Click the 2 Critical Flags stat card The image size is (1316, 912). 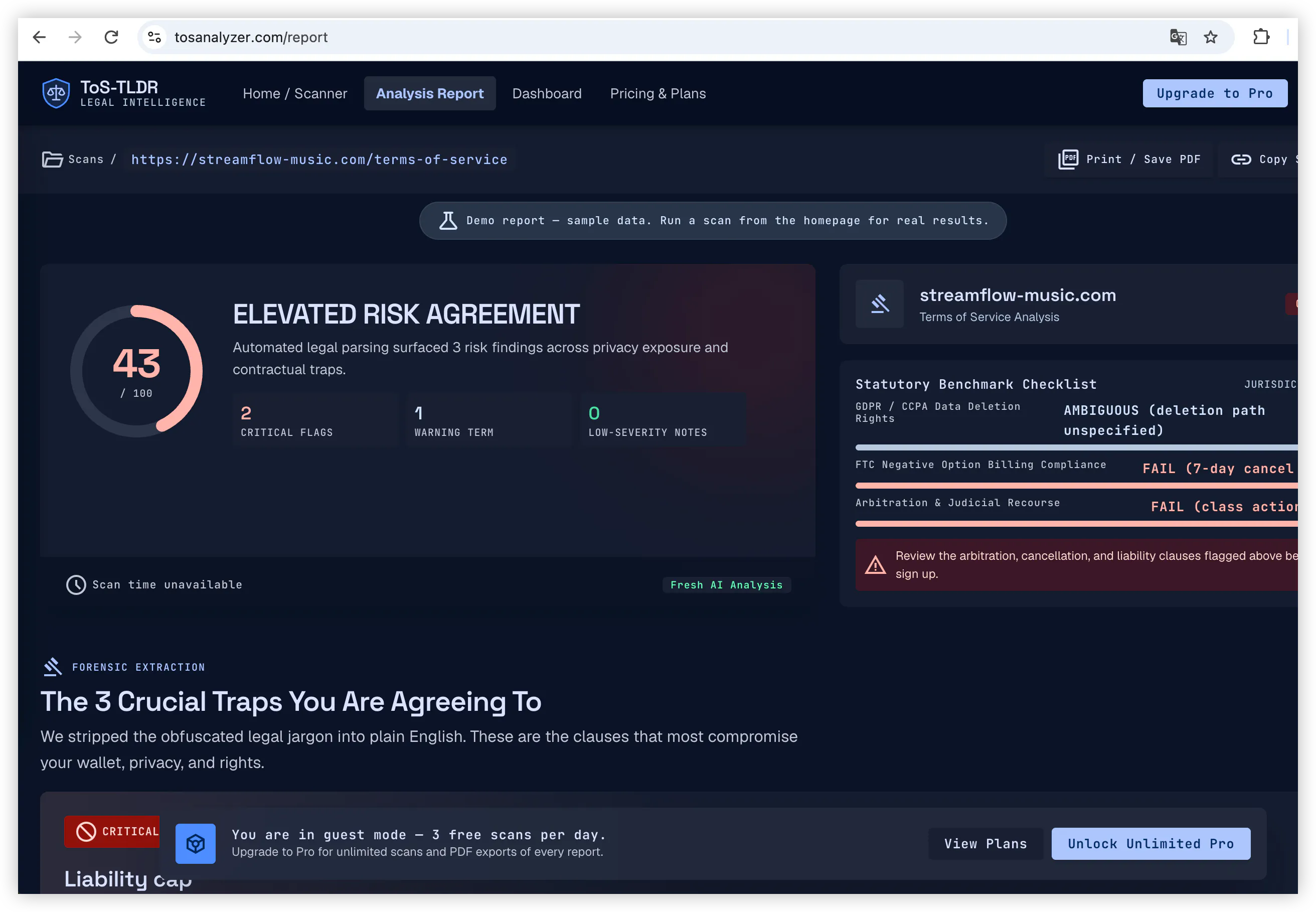coord(315,420)
